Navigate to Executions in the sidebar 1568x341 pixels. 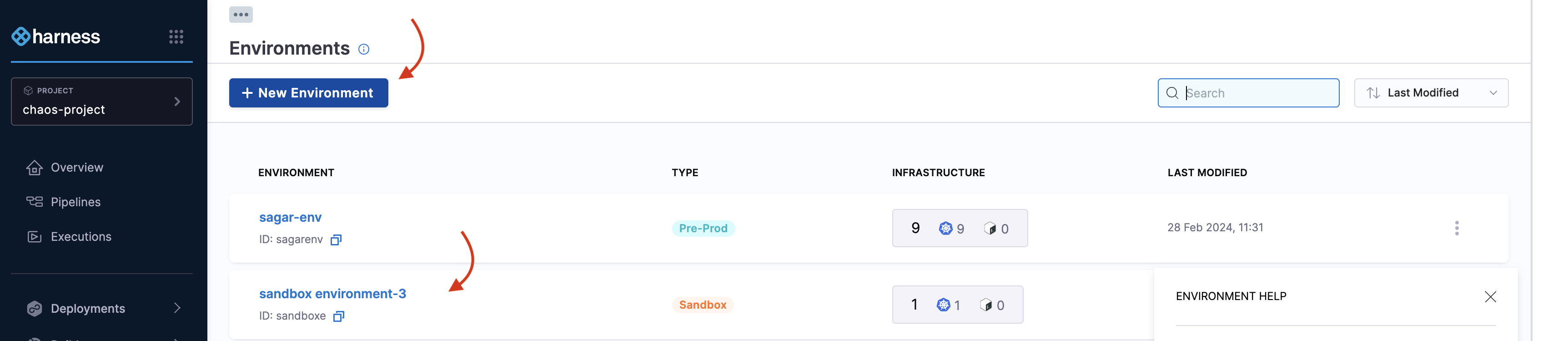pos(81,237)
